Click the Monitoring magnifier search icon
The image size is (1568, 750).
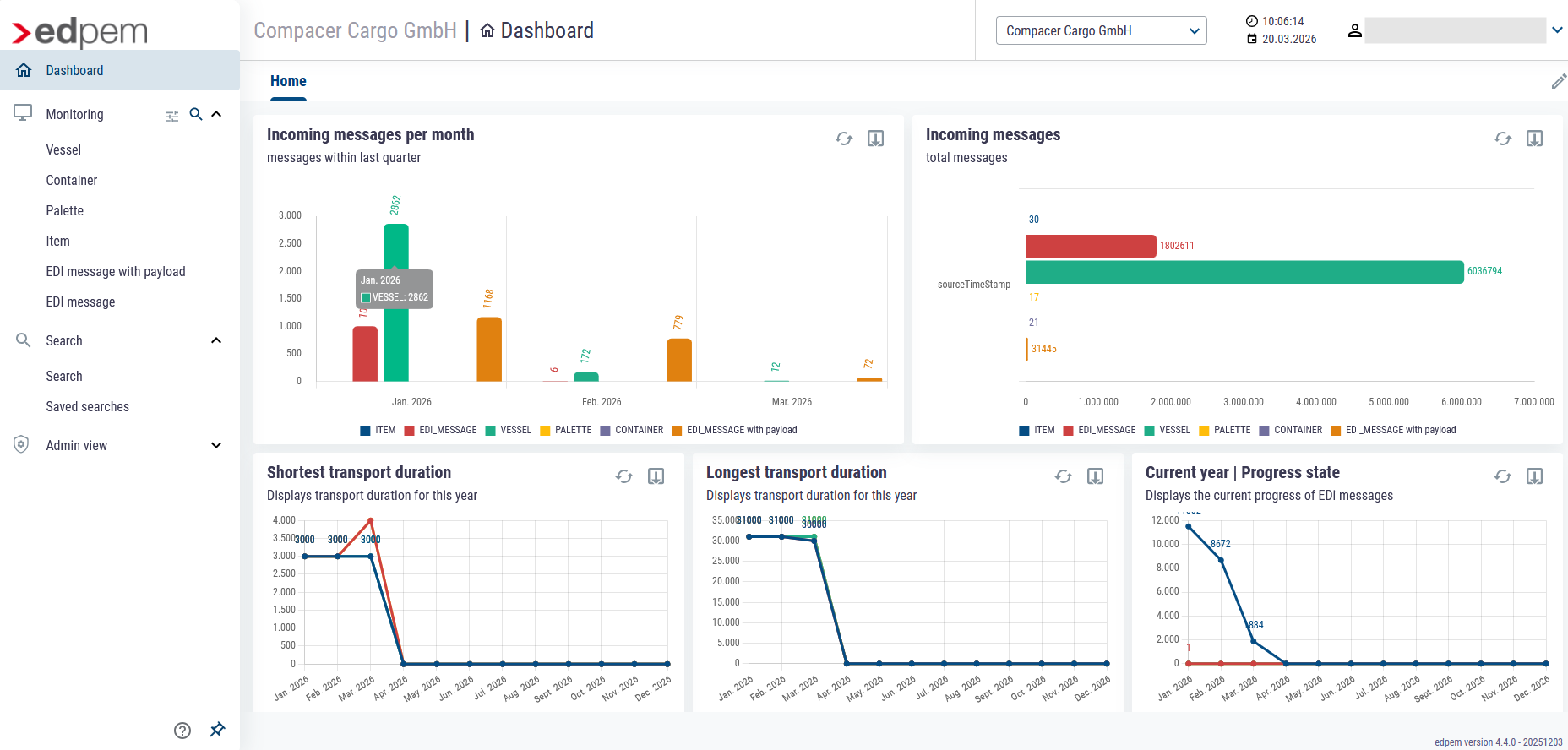pos(196,114)
